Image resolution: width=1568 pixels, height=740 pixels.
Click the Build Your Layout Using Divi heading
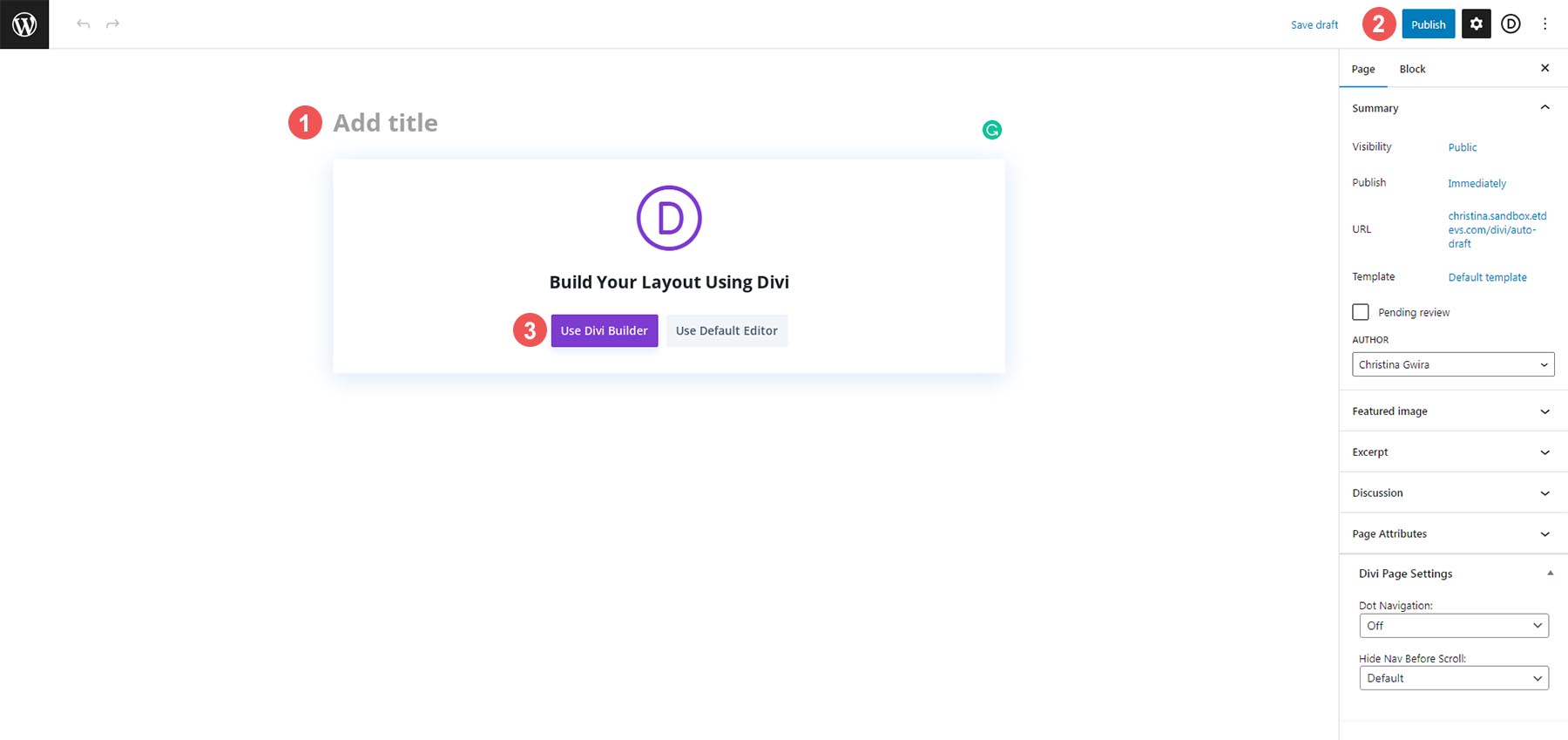pos(669,282)
